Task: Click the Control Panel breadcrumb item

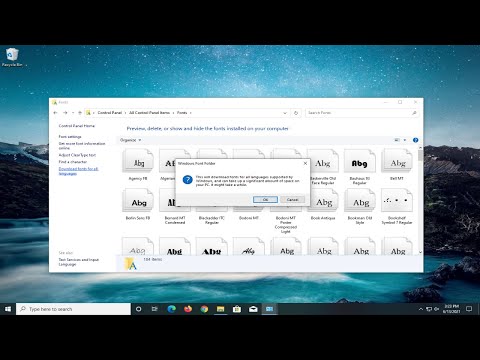Action: [110, 113]
